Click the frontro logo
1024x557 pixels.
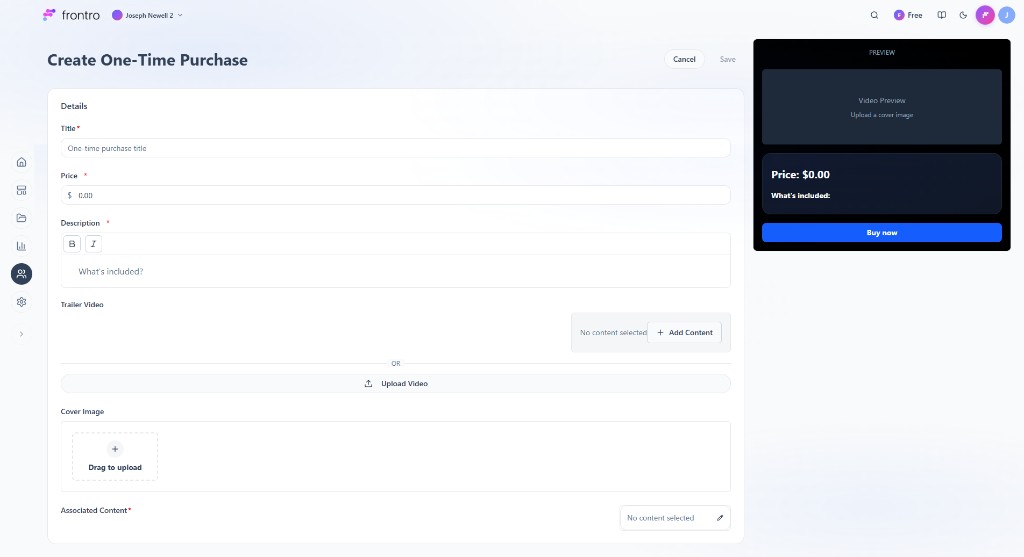(71, 15)
